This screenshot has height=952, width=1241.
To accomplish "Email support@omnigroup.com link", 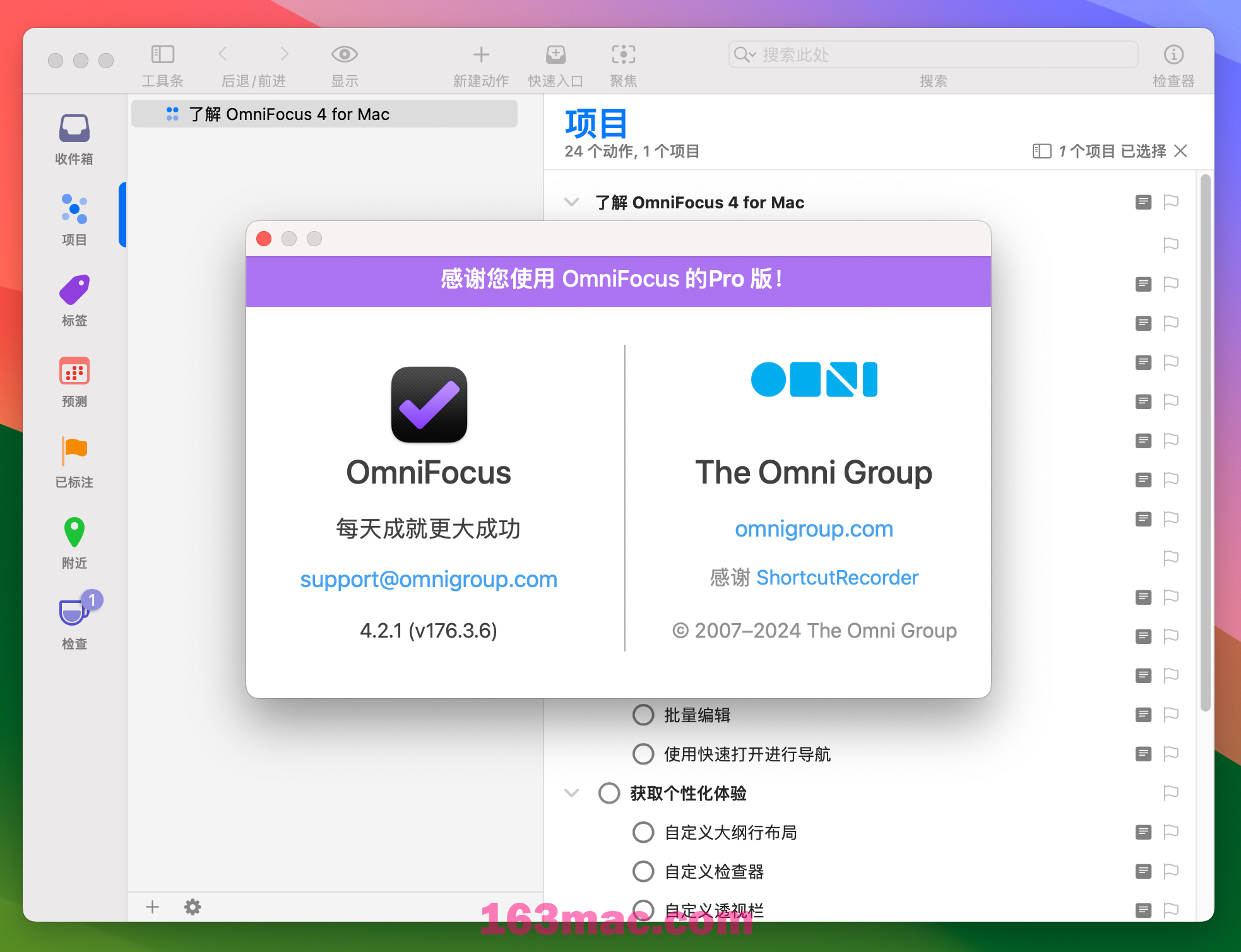I will 429,580.
